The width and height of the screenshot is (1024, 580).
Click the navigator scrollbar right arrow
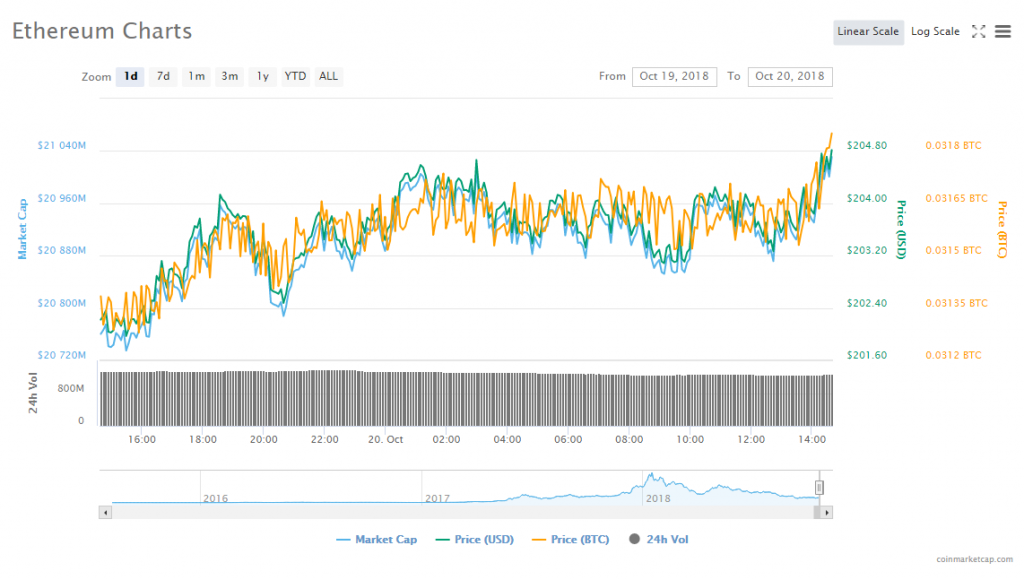pos(826,512)
